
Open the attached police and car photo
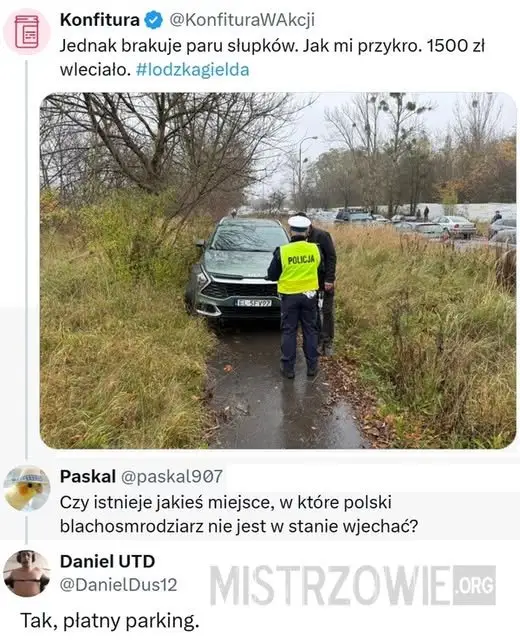point(278,271)
